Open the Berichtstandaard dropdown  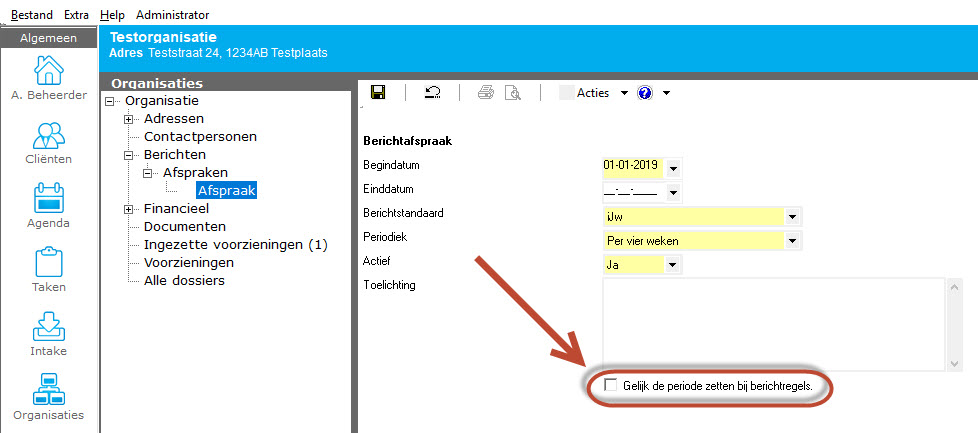pyautogui.click(x=792, y=216)
